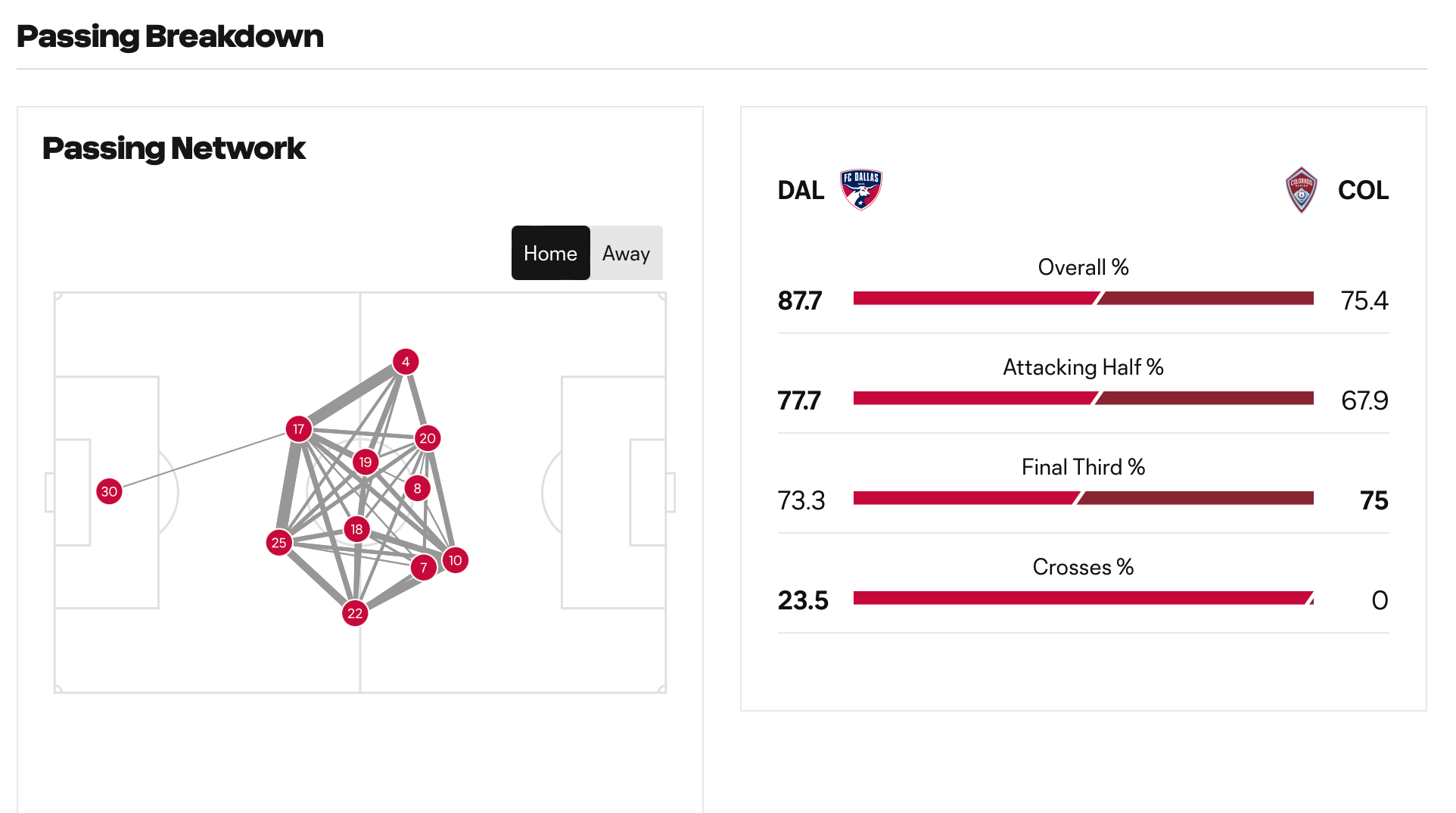Select player node 7 in network
1456x813 pixels.
[424, 568]
